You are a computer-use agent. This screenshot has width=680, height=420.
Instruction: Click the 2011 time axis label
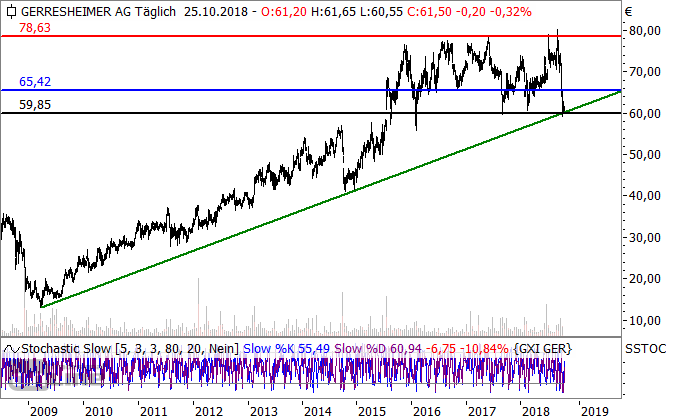pos(154,411)
